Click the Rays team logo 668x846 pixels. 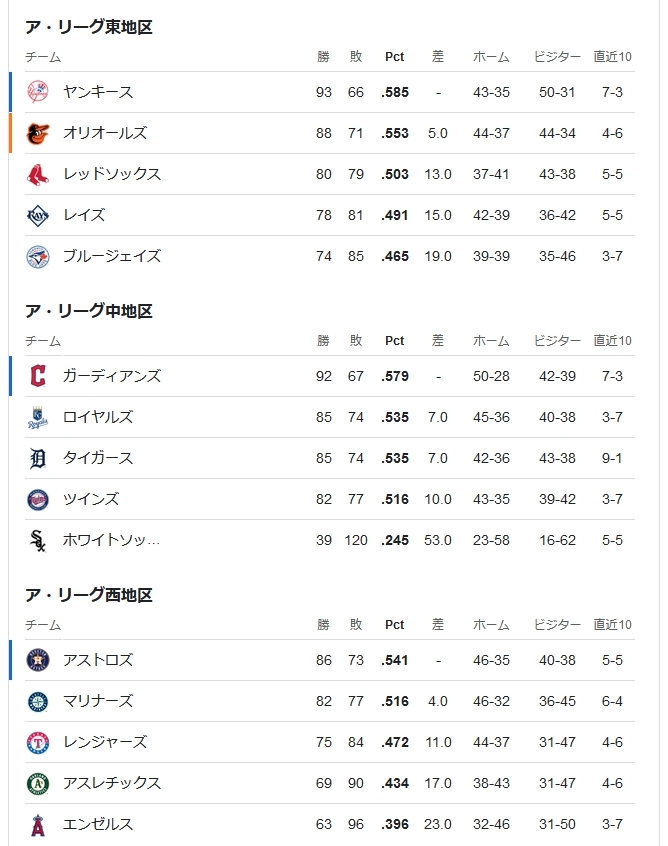(38, 215)
